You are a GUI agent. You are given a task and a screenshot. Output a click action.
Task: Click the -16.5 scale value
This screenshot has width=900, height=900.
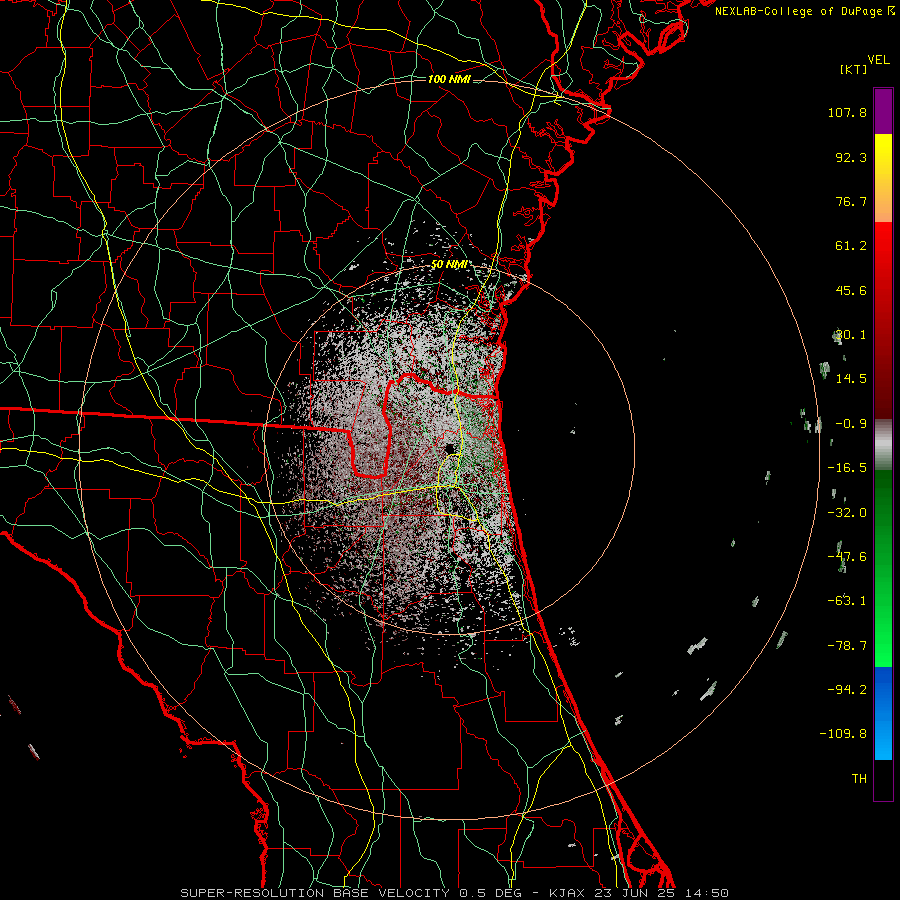[x=847, y=468]
